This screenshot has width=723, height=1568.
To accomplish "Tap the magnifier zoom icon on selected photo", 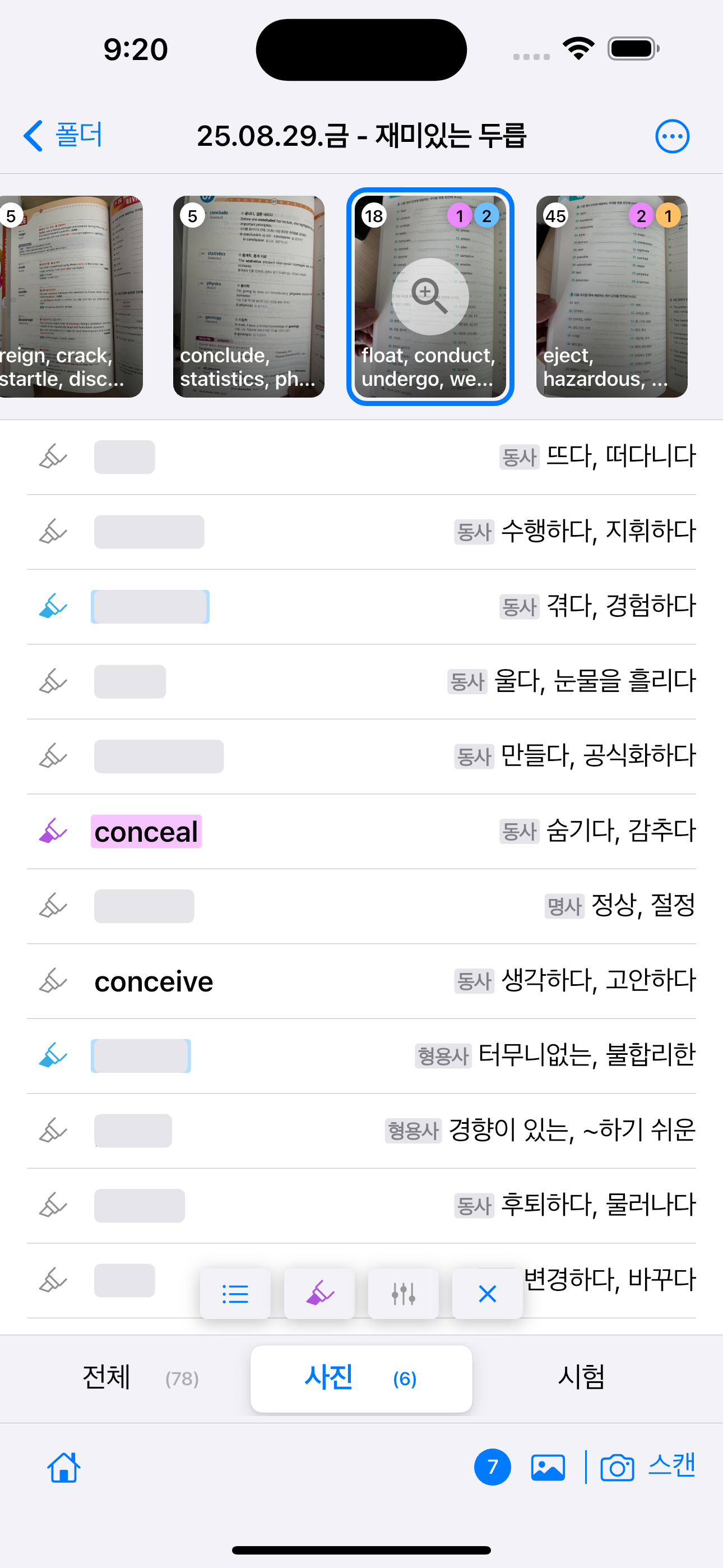I will click(430, 296).
